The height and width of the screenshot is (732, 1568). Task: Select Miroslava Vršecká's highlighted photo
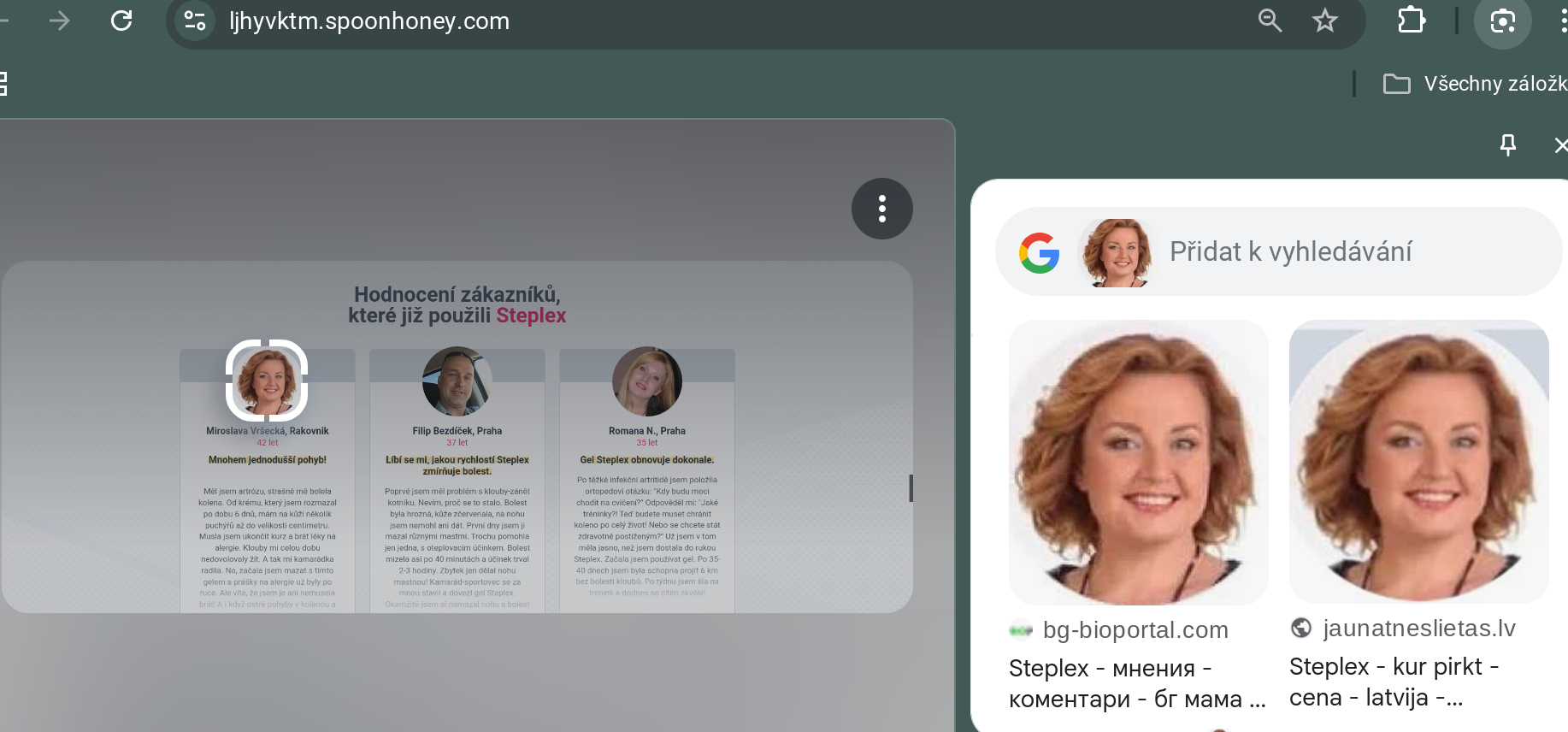pos(267,381)
